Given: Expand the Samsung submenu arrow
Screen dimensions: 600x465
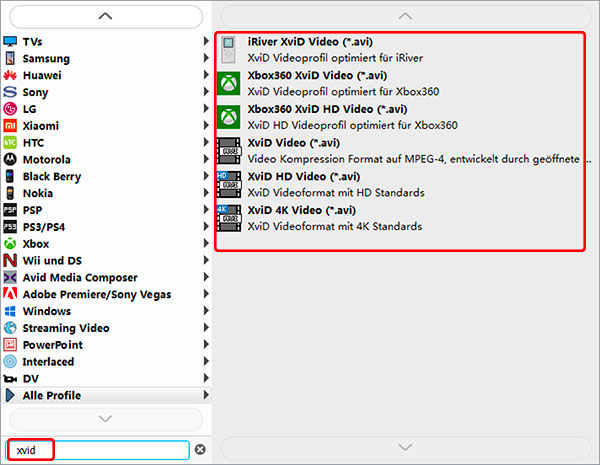Looking at the screenshot, I should (x=206, y=58).
